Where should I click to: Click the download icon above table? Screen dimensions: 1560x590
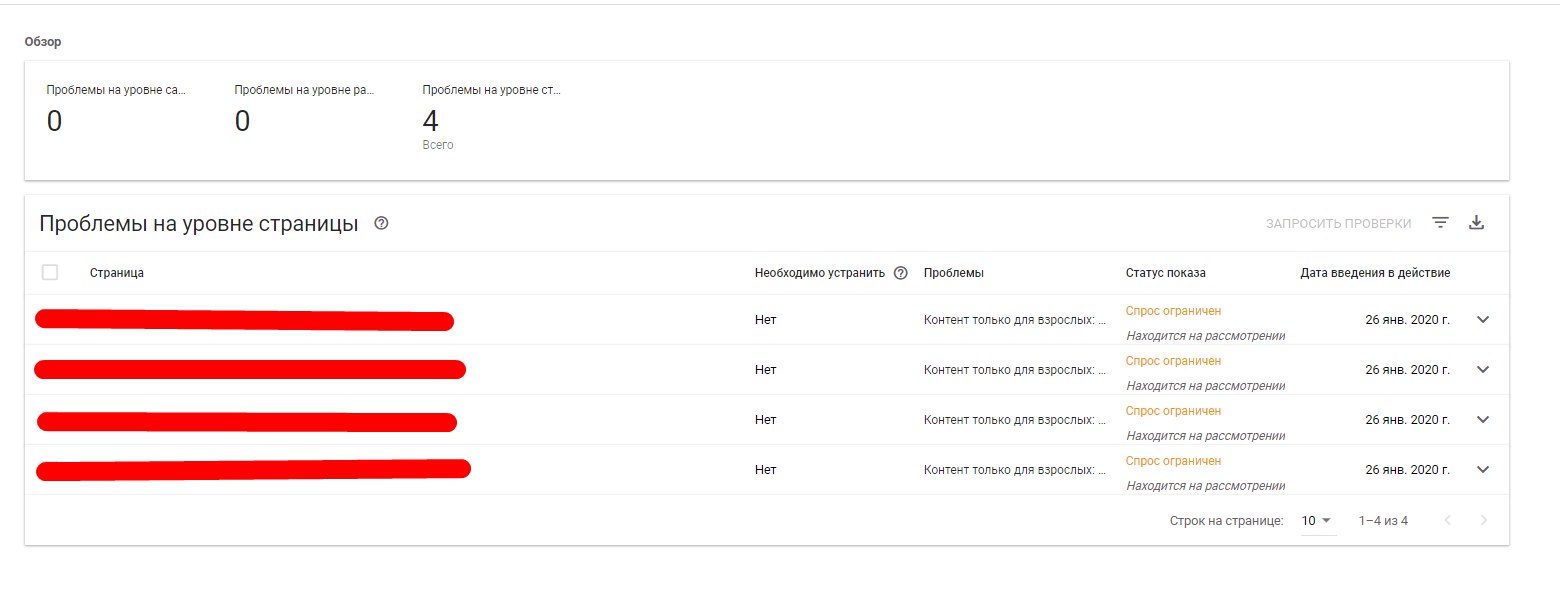tap(1476, 223)
